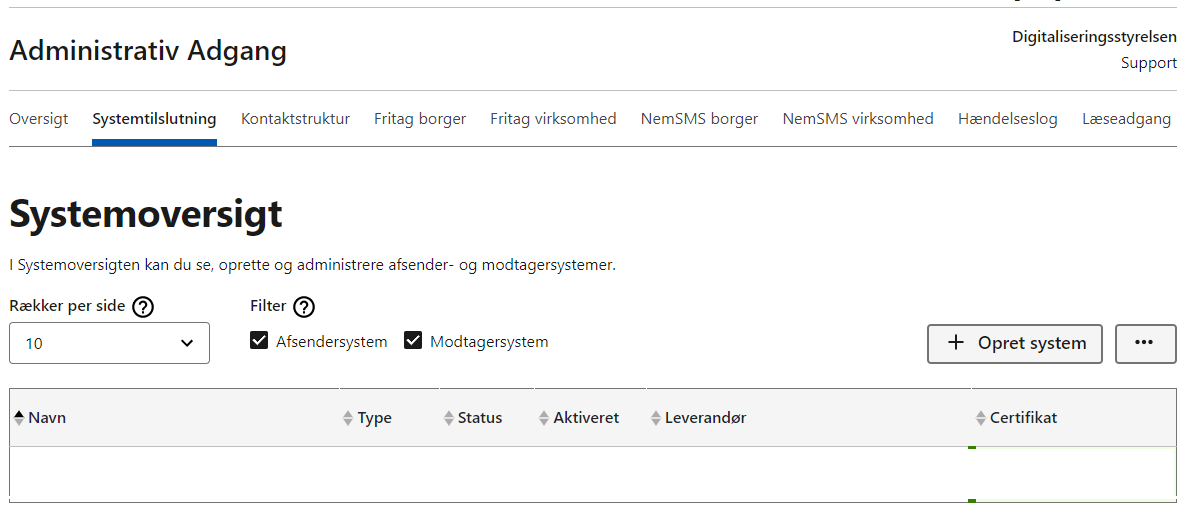Sort by Status column sort icon
Viewport: 1185px width, 509px height.
[x=449, y=418]
